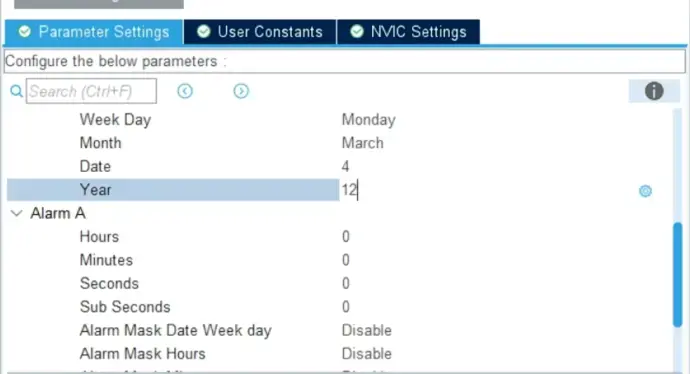Go to previous search result arrow
Image resolution: width=690 pixels, height=374 pixels.
pyautogui.click(x=185, y=91)
